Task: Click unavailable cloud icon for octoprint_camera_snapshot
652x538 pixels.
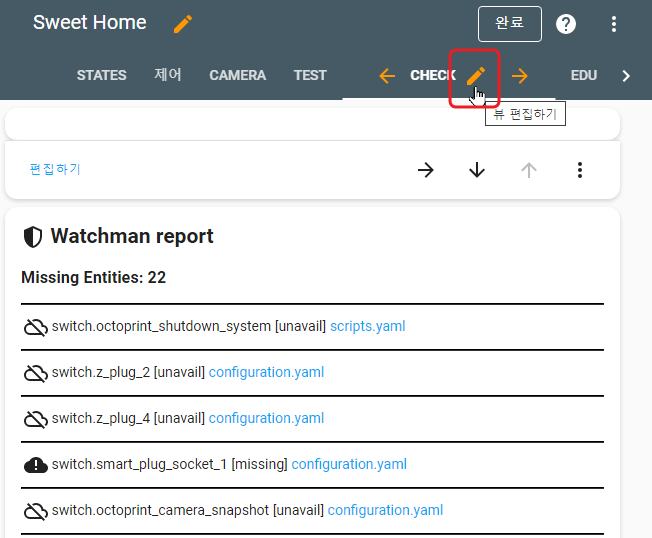Action: click(x=36, y=511)
